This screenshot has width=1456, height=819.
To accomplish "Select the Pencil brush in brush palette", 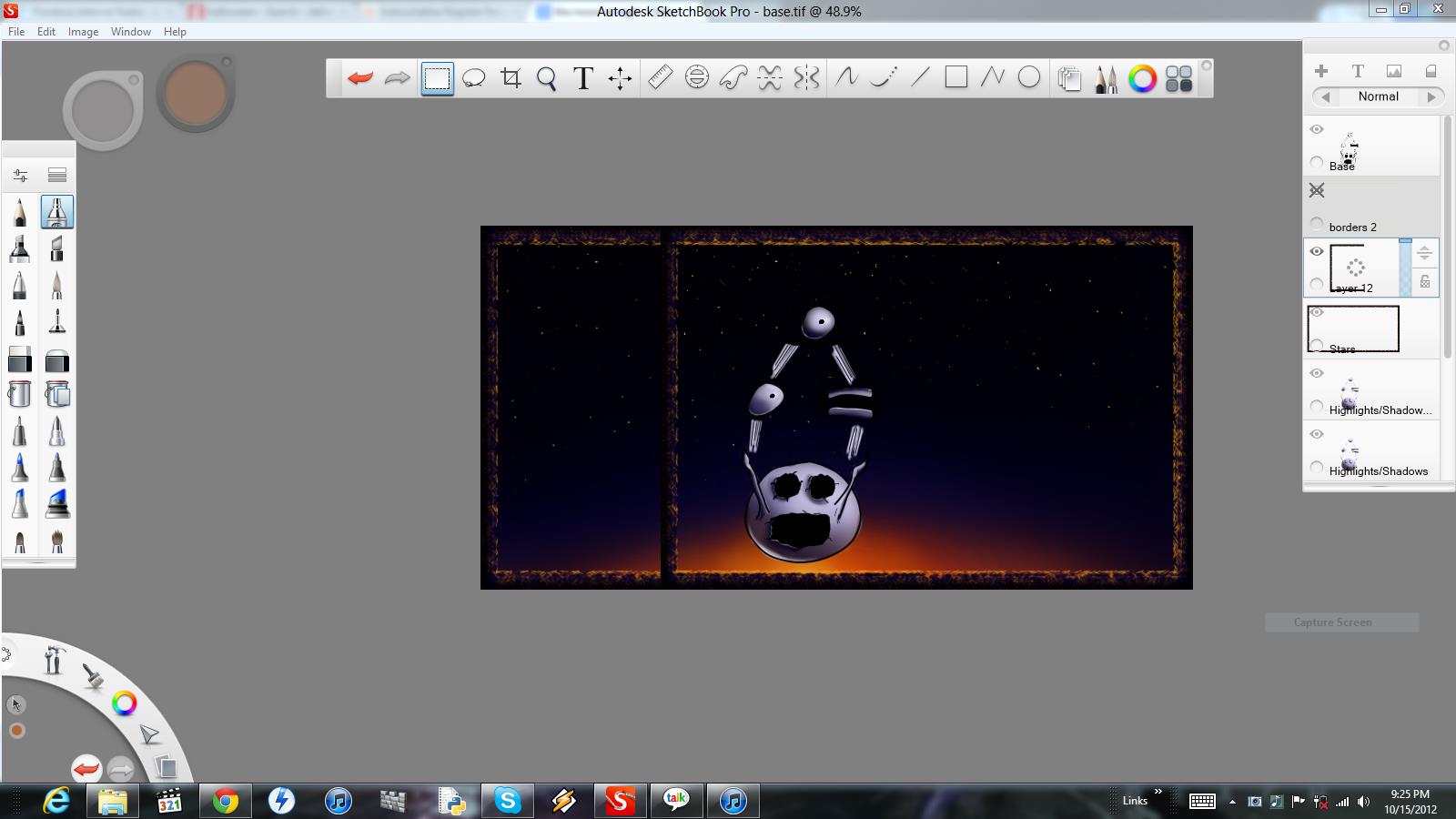I will pyautogui.click(x=20, y=212).
